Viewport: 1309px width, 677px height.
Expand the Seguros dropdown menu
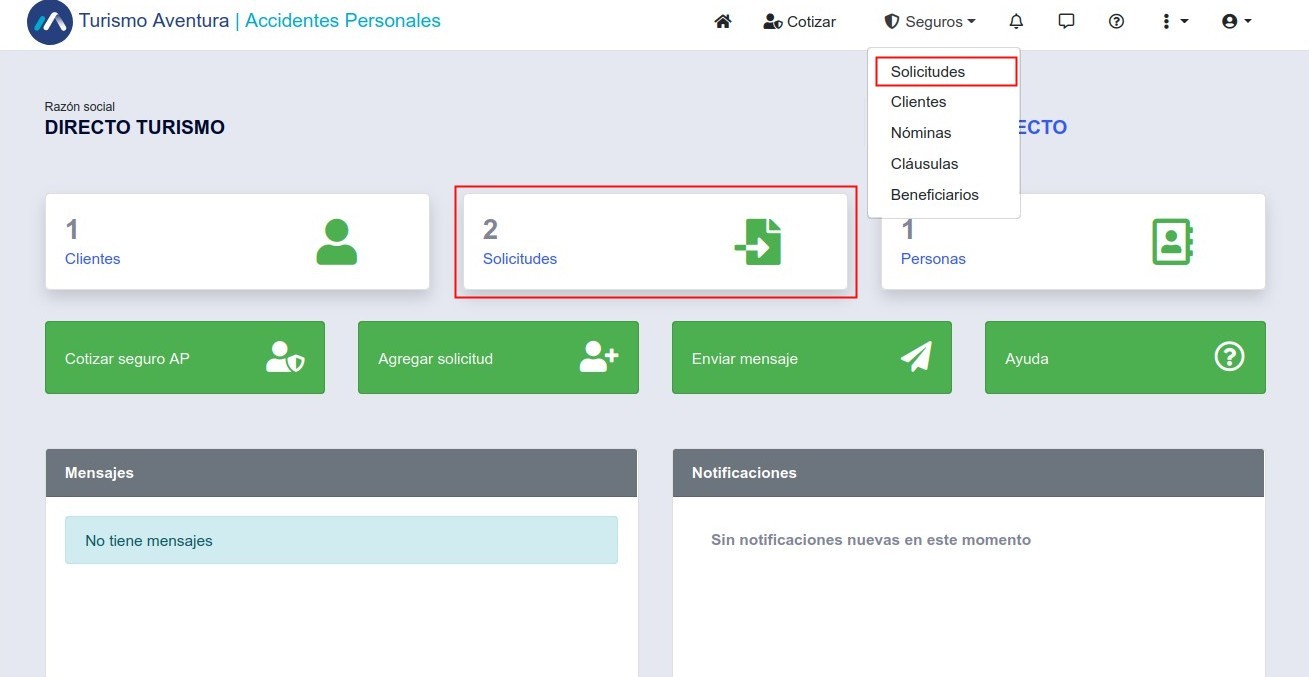point(930,21)
